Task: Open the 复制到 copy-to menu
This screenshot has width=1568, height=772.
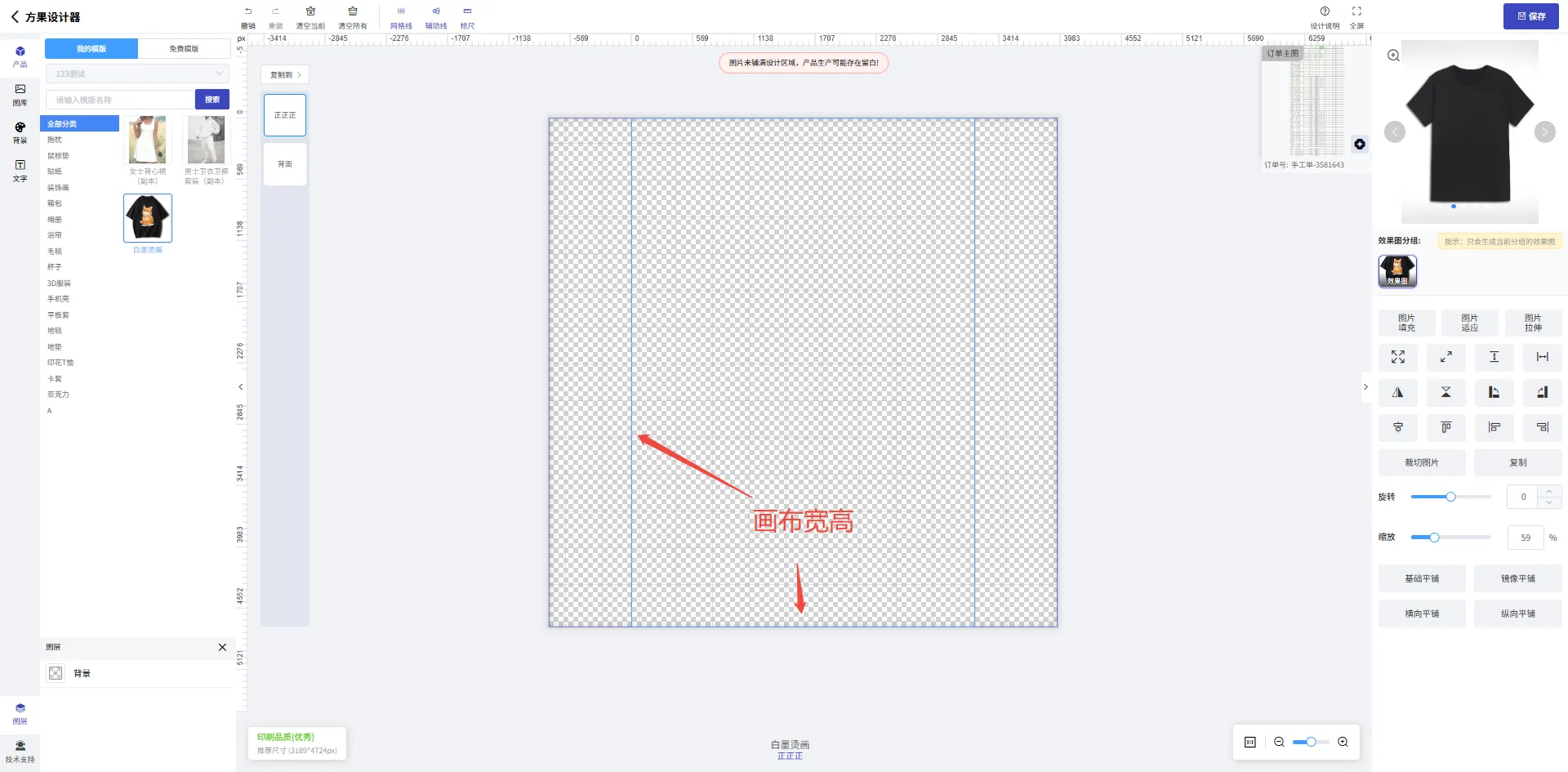Action: pos(285,74)
